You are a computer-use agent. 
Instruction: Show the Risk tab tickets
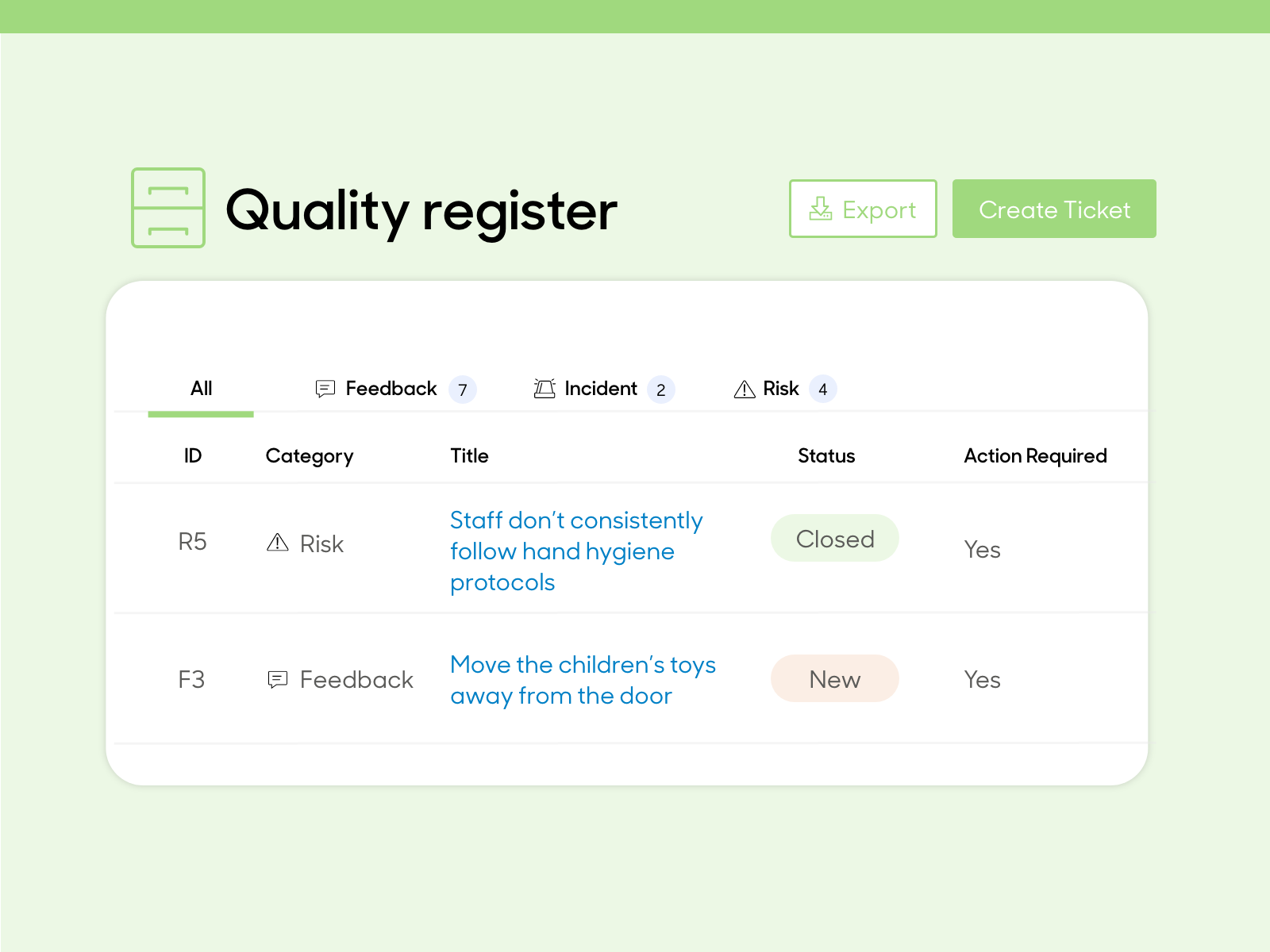781,389
